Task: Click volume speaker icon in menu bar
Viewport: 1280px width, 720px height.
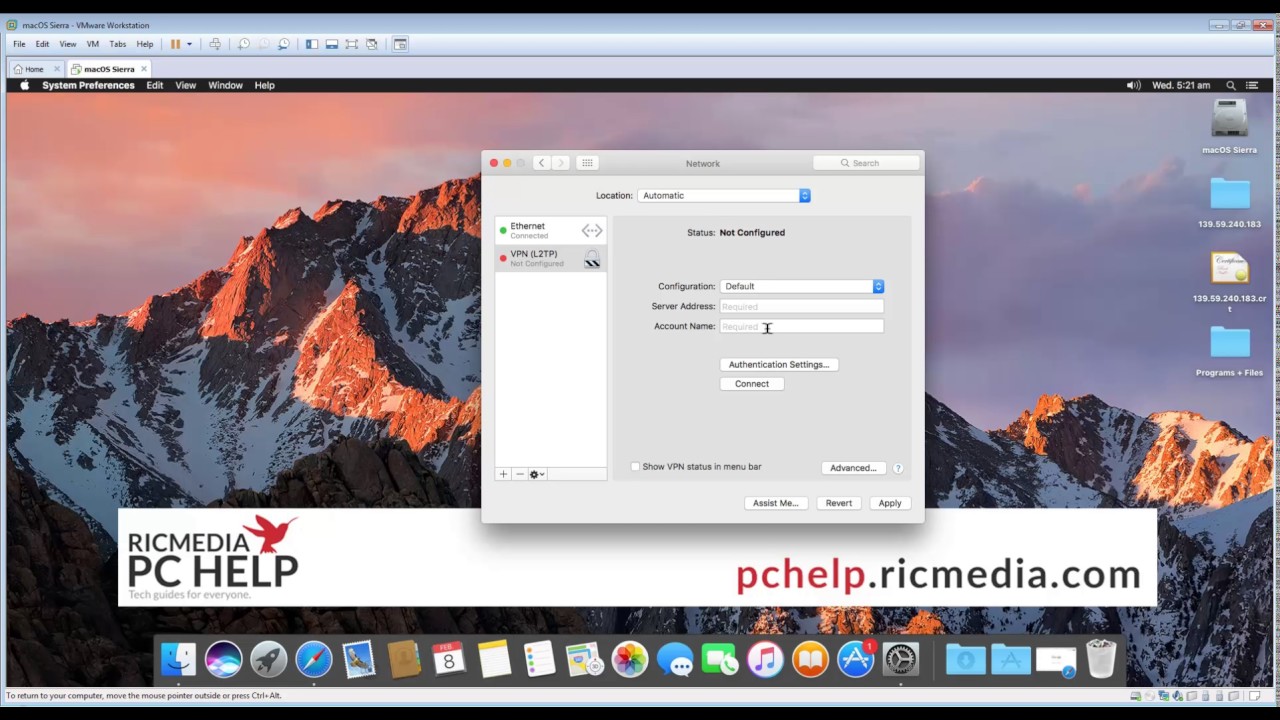Action: tap(1133, 85)
